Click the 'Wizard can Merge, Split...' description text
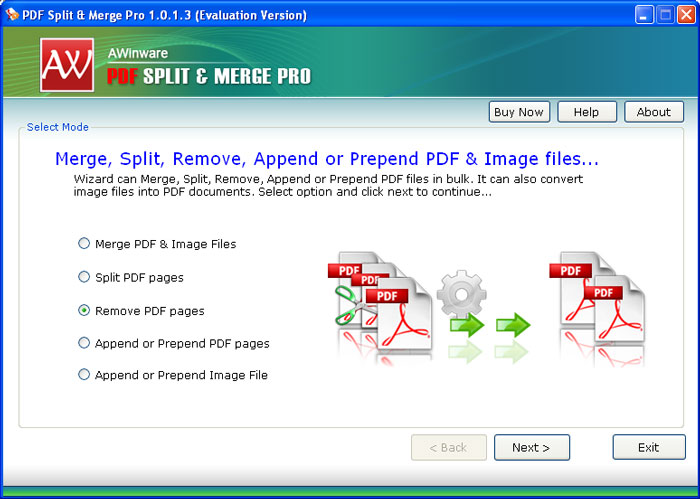 tap(328, 185)
